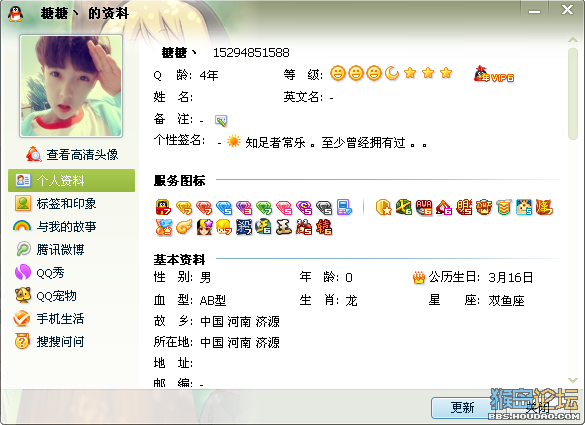585x425 pixels.
Task: Click the 更新 button
Action: [x=463, y=407]
